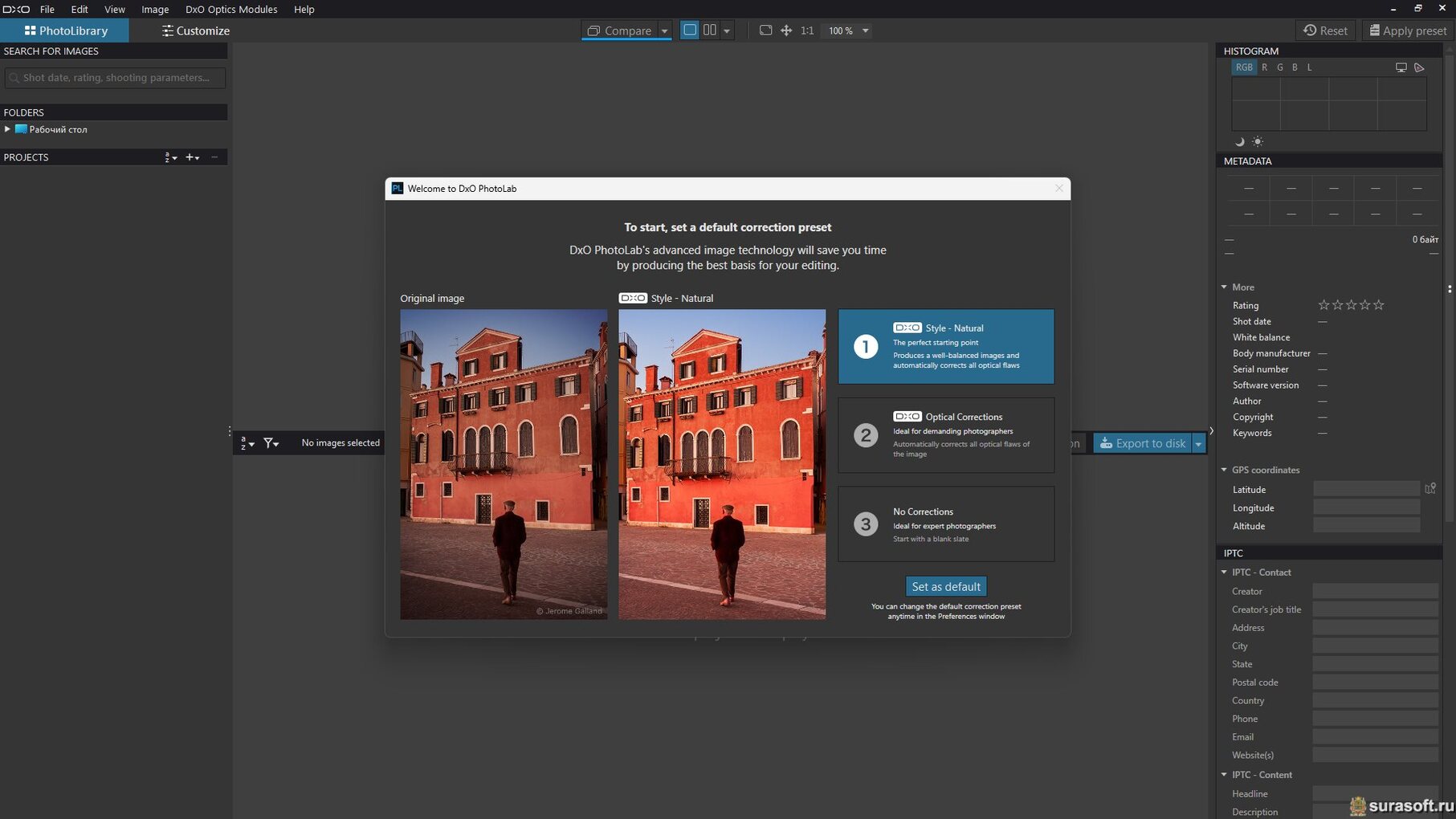1456x819 pixels.
Task: Set rating to five stars
Action: pos(1378,305)
